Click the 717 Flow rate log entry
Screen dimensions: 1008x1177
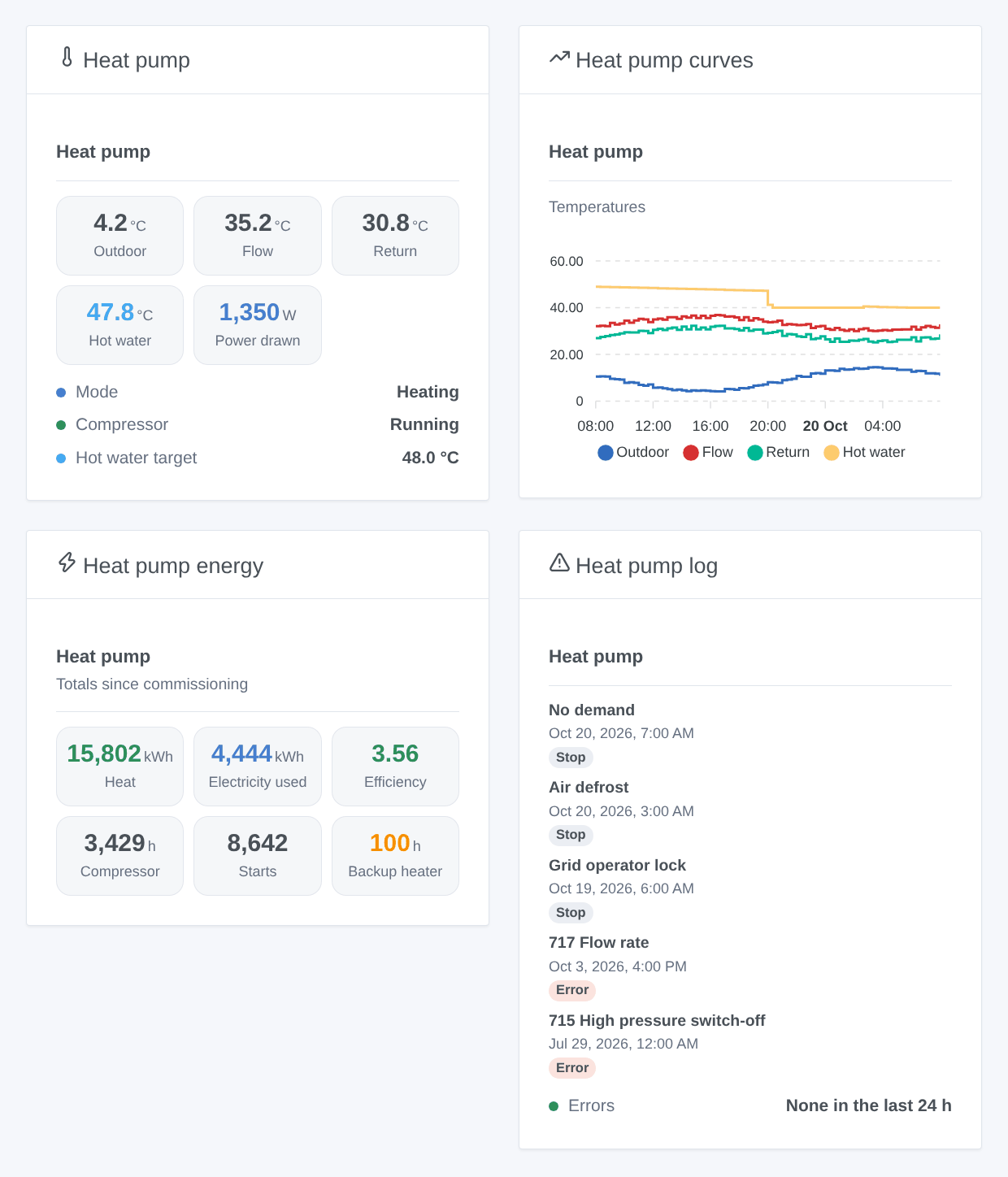(x=599, y=943)
